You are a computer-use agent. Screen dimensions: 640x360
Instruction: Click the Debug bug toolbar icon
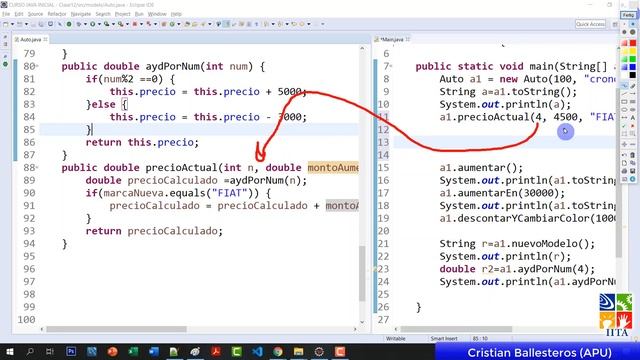(79, 24)
